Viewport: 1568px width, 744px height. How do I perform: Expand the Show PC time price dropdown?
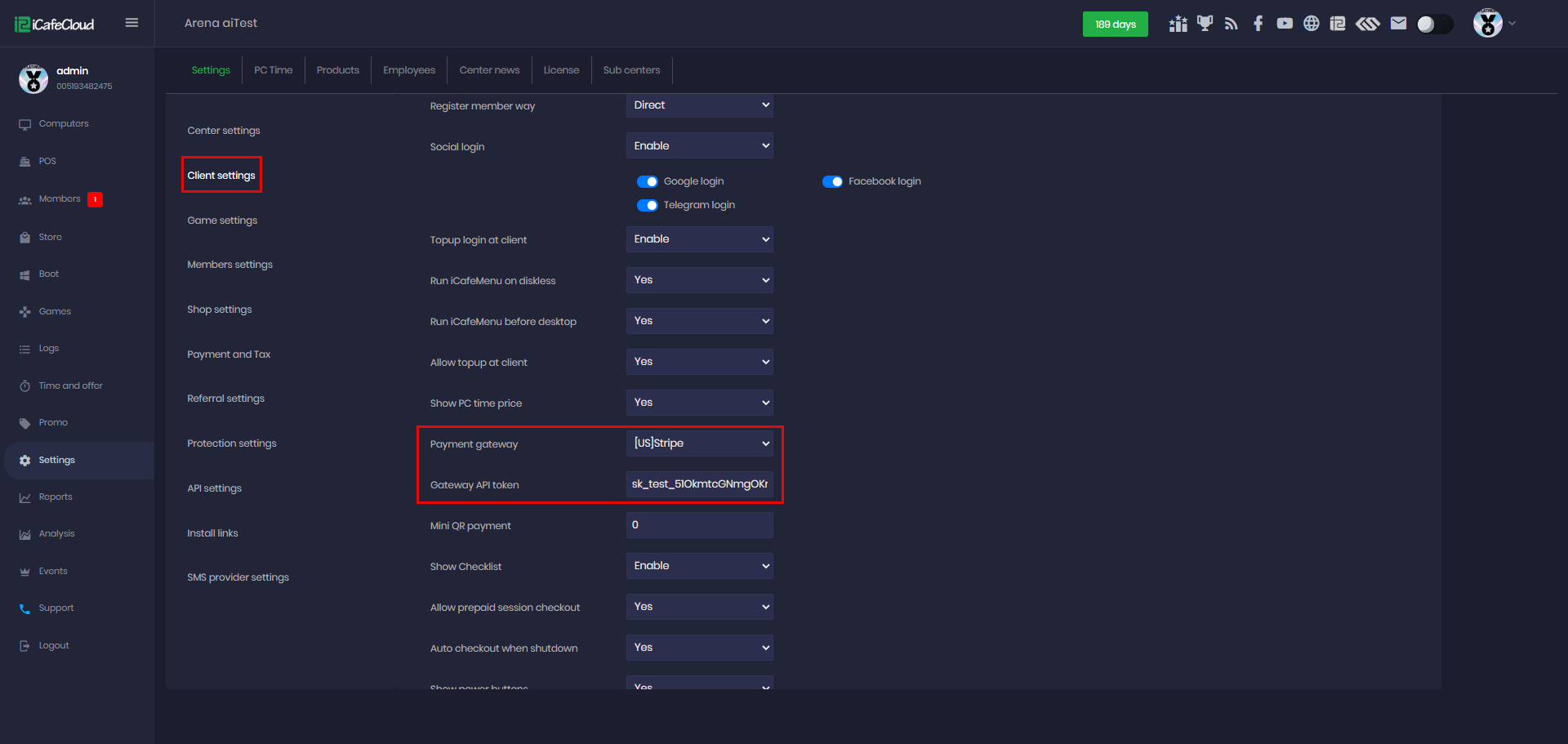[699, 403]
